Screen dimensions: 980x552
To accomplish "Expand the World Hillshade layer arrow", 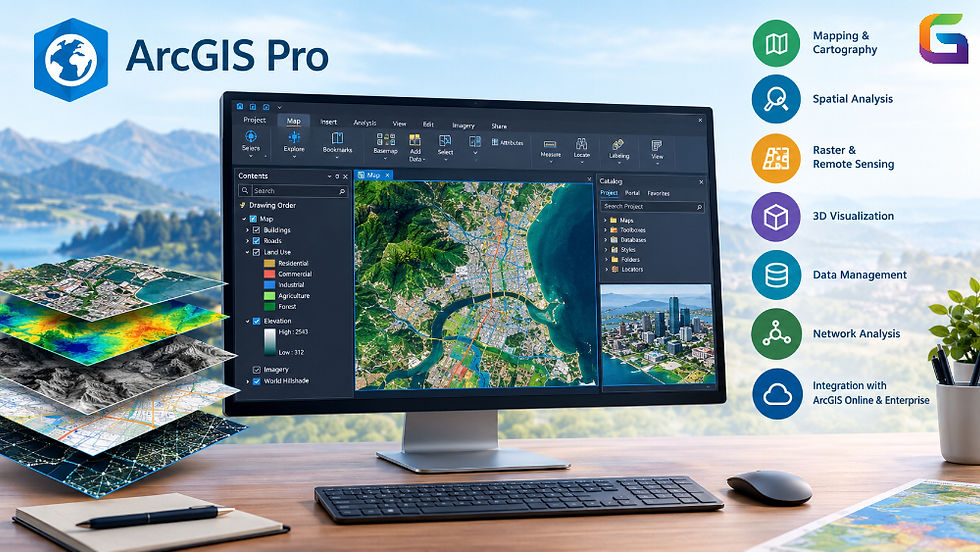I will [x=248, y=381].
